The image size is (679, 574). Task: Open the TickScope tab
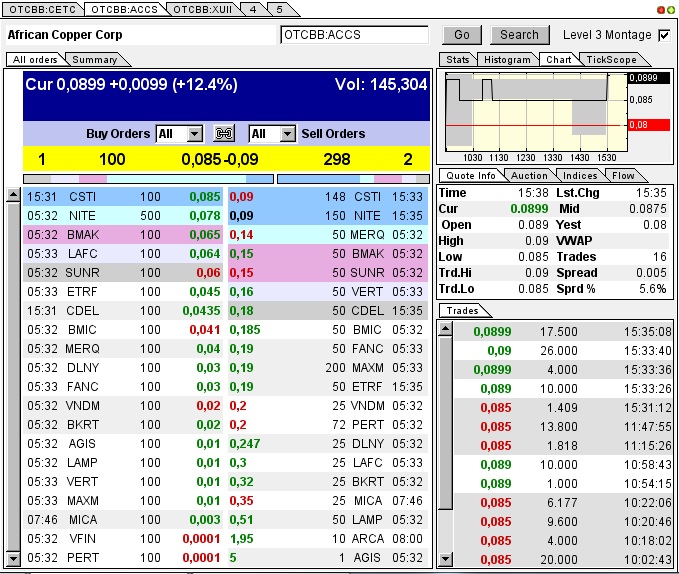pyautogui.click(x=611, y=60)
